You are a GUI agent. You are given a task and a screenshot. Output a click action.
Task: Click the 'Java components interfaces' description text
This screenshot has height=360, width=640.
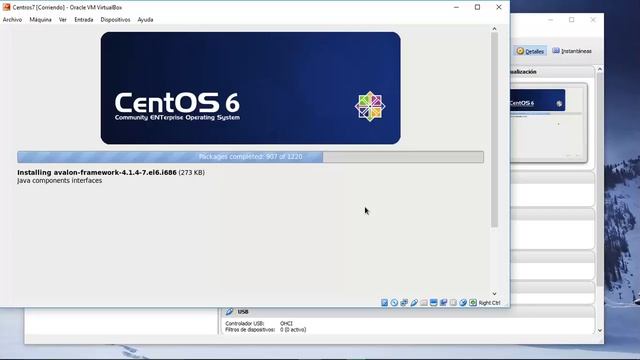point(60,180)
